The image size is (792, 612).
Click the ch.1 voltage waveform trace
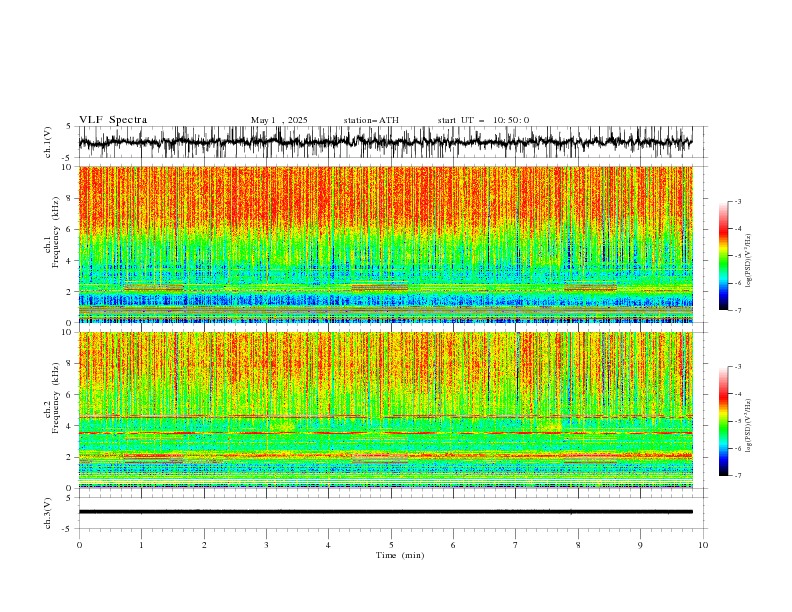[385, 142]
